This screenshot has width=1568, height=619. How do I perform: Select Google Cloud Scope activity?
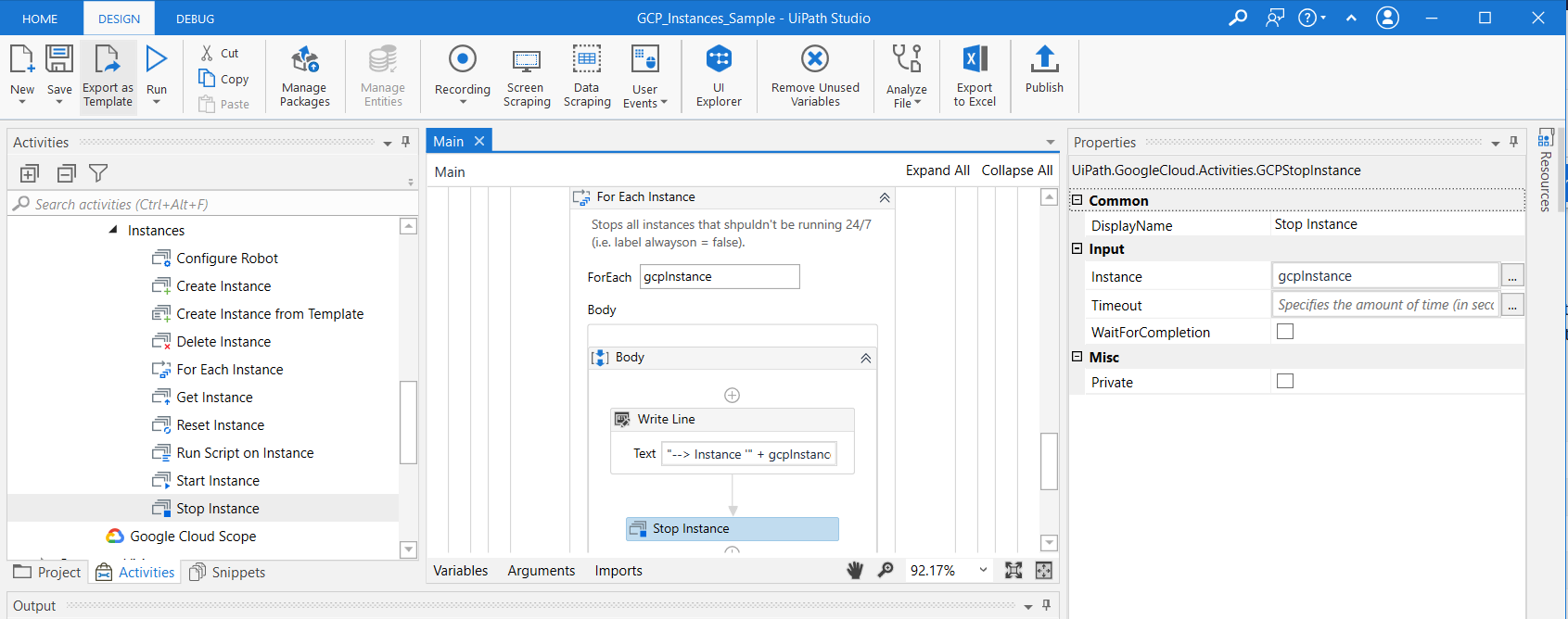point(193,537)
